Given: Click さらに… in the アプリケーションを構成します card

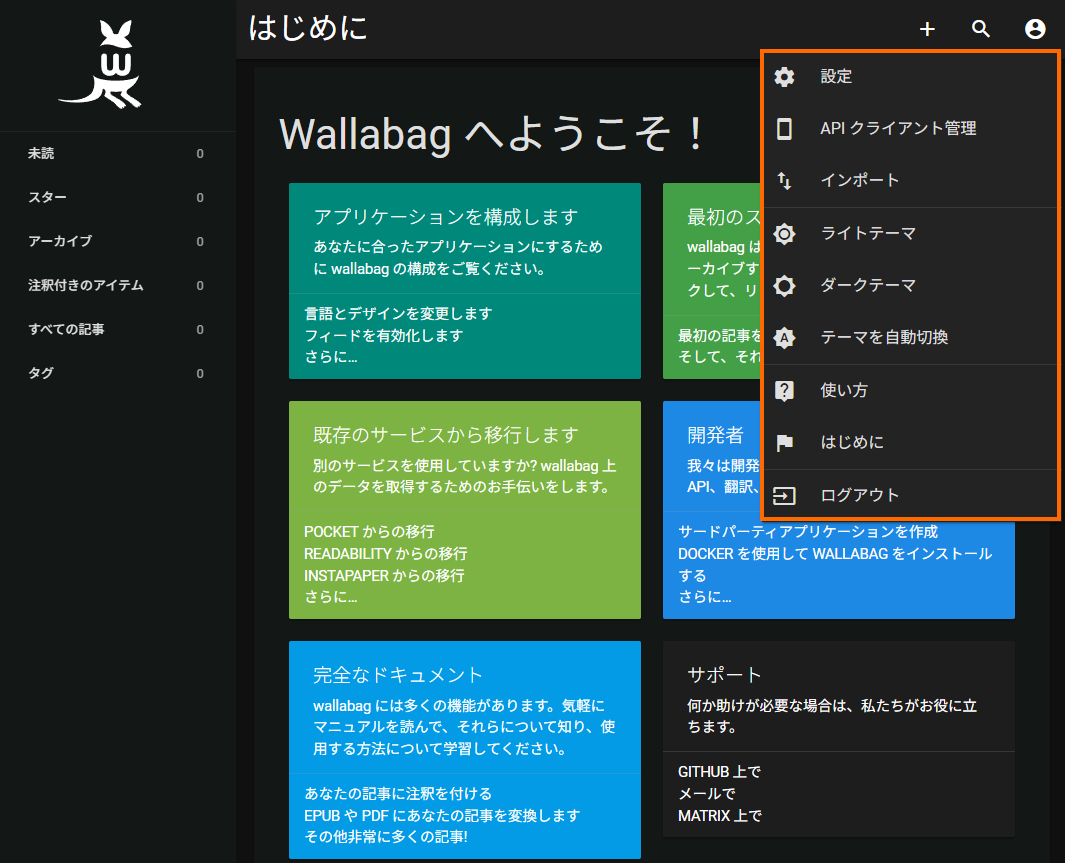Looking at the screenshot, I should tap(331, 357).
